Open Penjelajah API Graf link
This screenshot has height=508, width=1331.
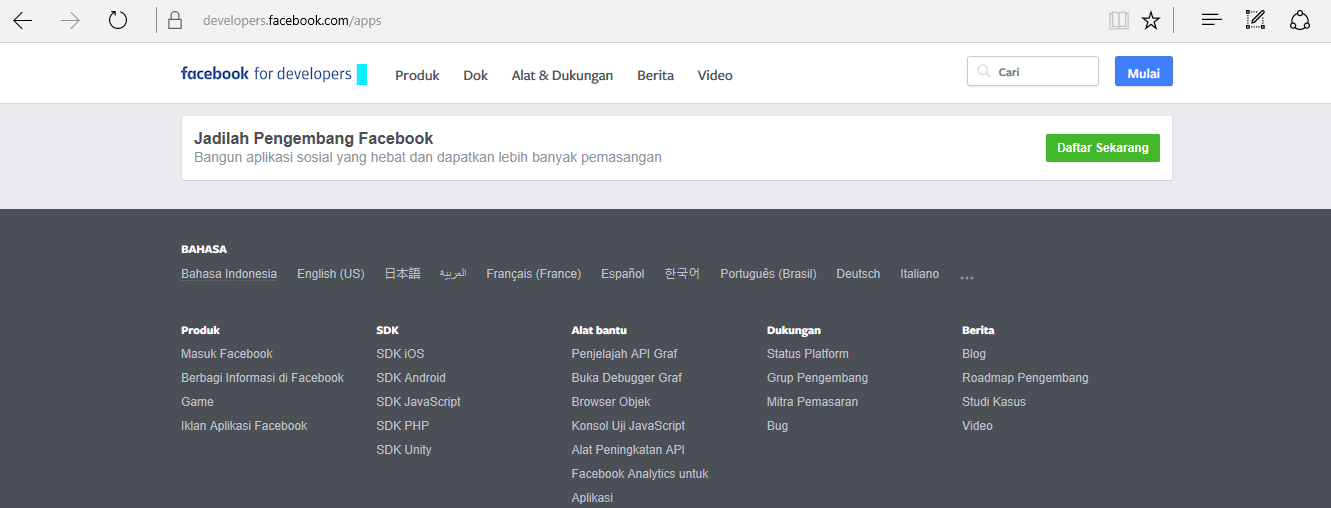(x=625, y=354)
